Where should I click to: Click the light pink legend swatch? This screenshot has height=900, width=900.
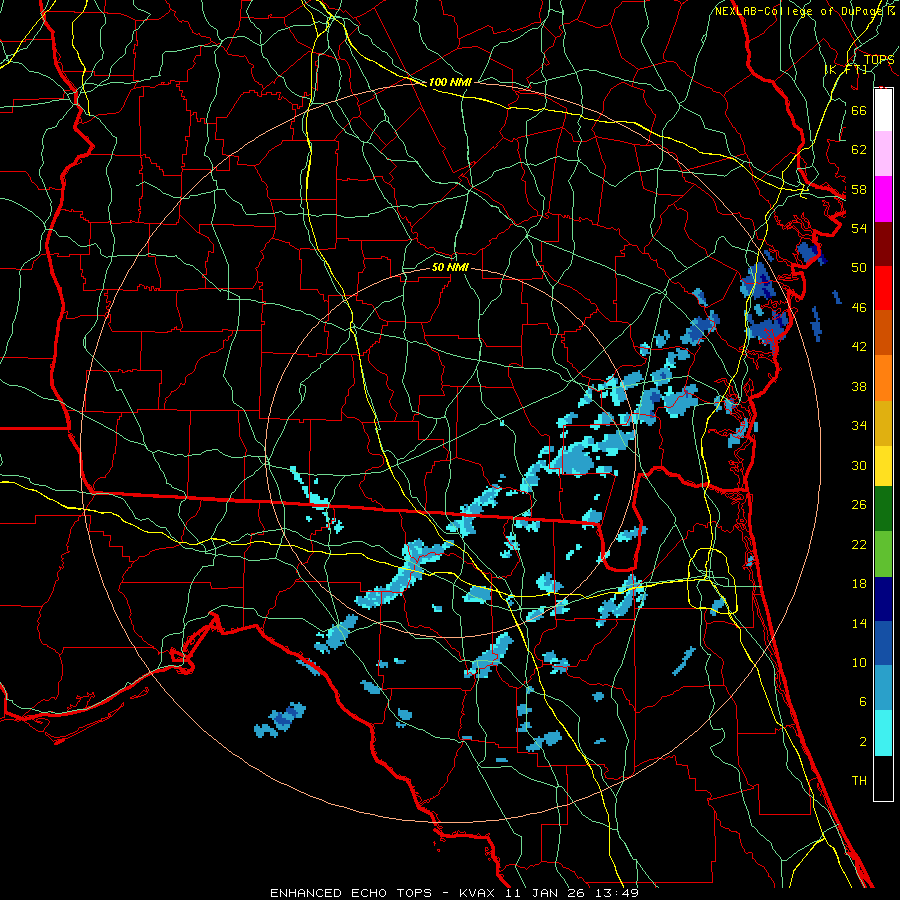pos(883,154)
